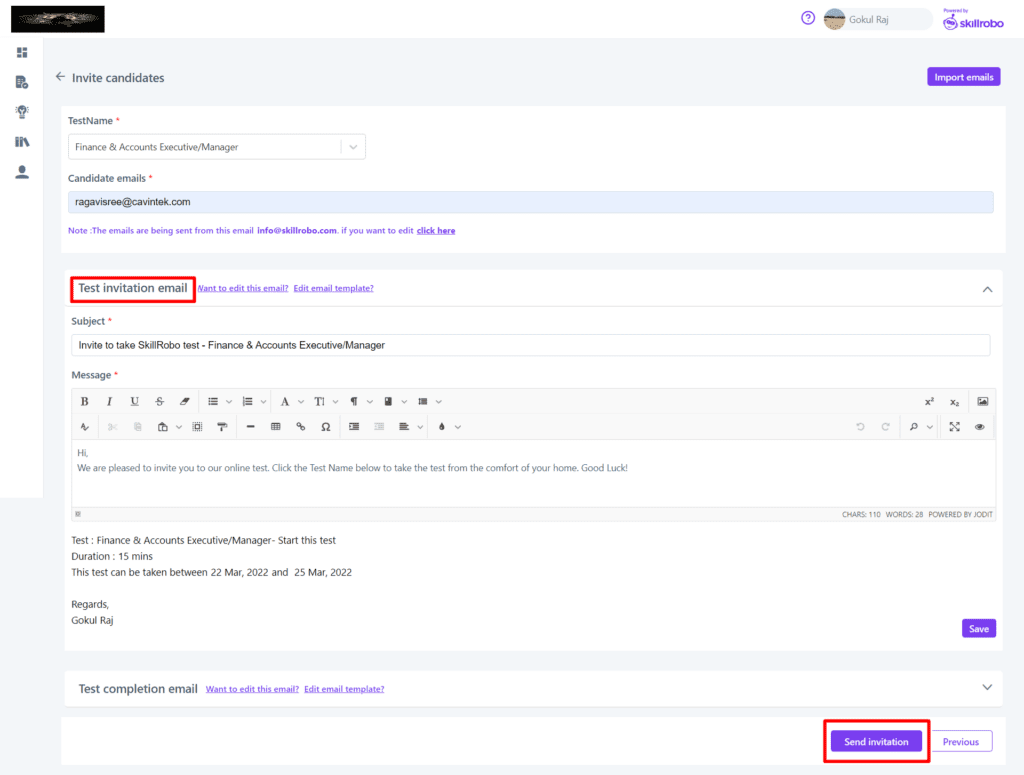The height and width of the screenshot is (775, 1024).
Task: Apply italic formatting in the editor toolbar
Action: tap(109, 401)
